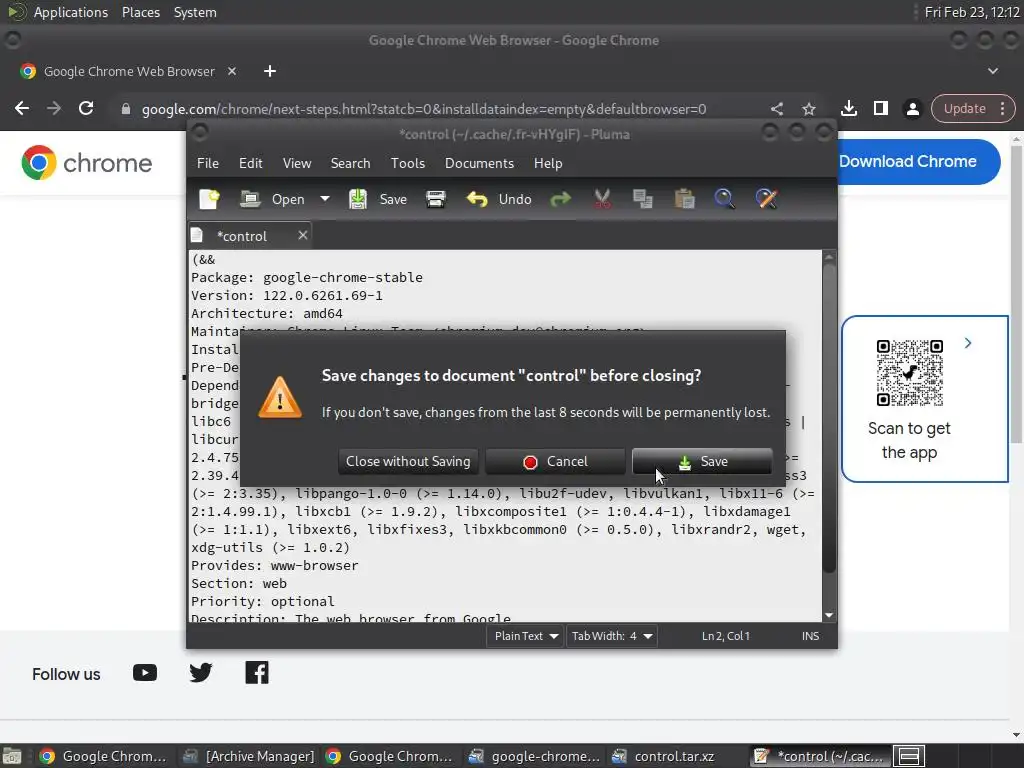Click the Find and Replace icon
The image size is (1024, 768).
tap(766, 199)
